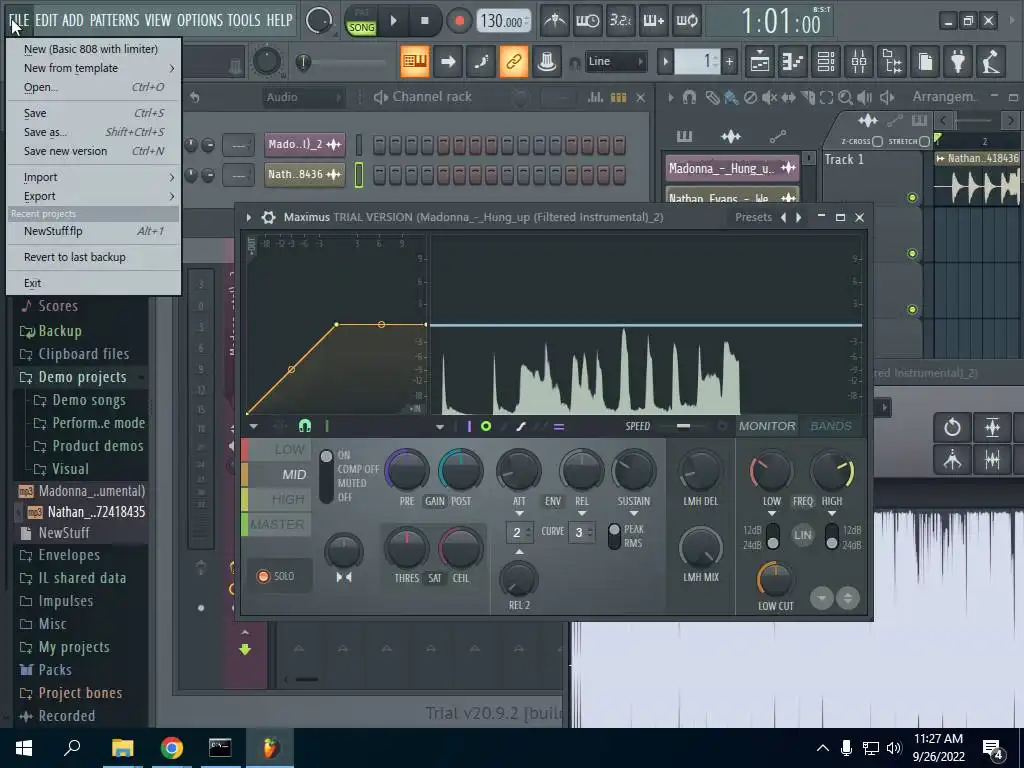Select the HIGH band in Maximus
This screenshot has width=1024, height=768.
coord(277,500)
